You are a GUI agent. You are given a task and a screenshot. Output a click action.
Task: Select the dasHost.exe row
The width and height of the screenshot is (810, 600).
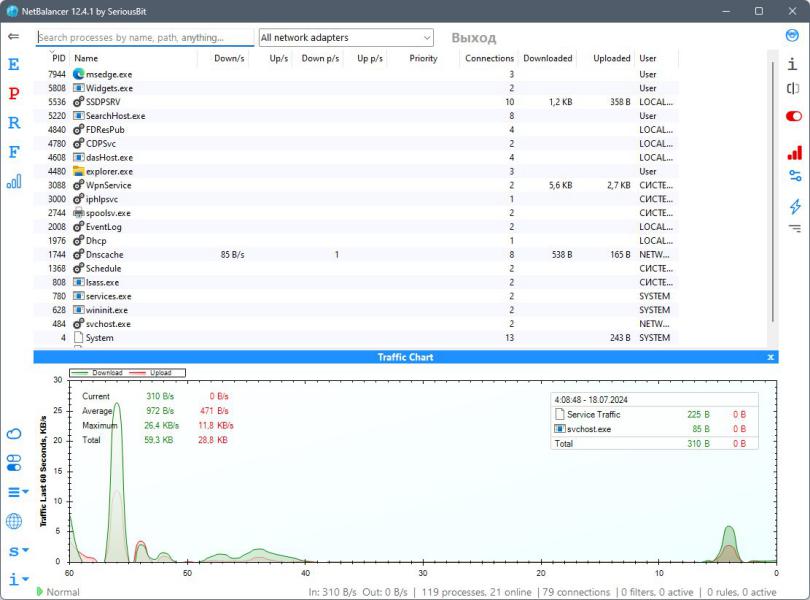coord(356,158)
